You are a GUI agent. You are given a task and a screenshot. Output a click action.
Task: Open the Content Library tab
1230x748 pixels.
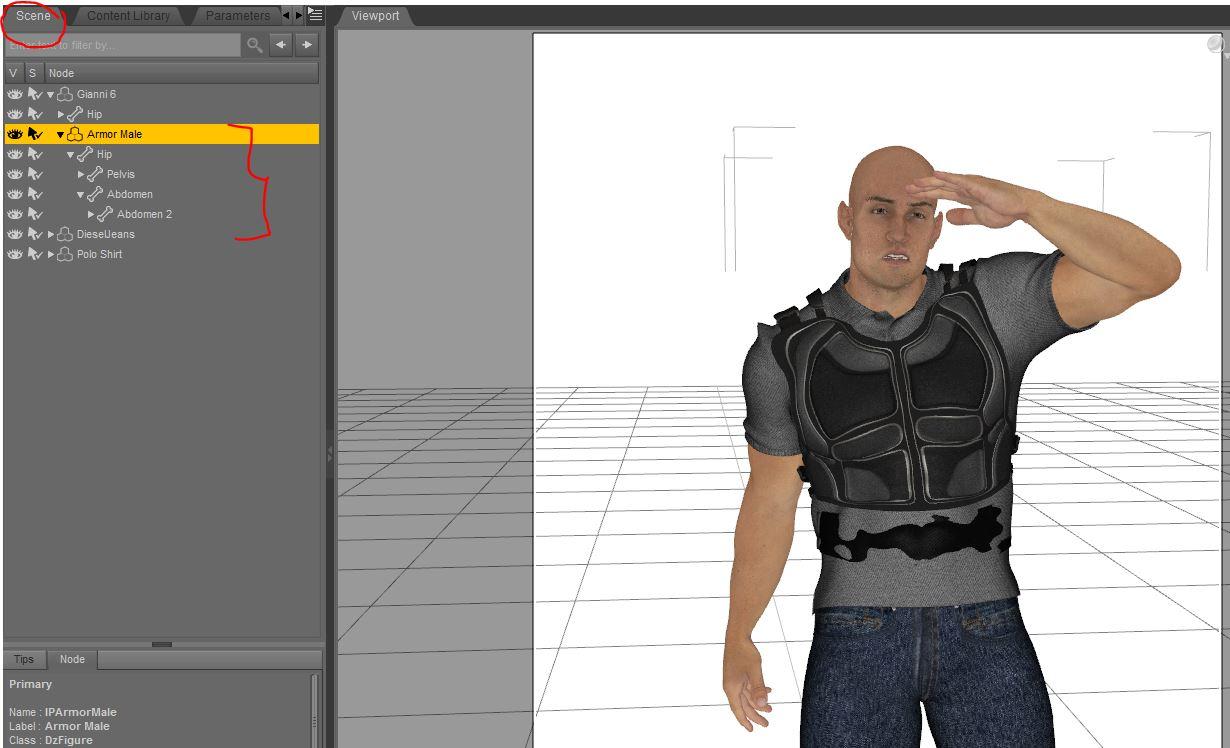click(128, 16)
